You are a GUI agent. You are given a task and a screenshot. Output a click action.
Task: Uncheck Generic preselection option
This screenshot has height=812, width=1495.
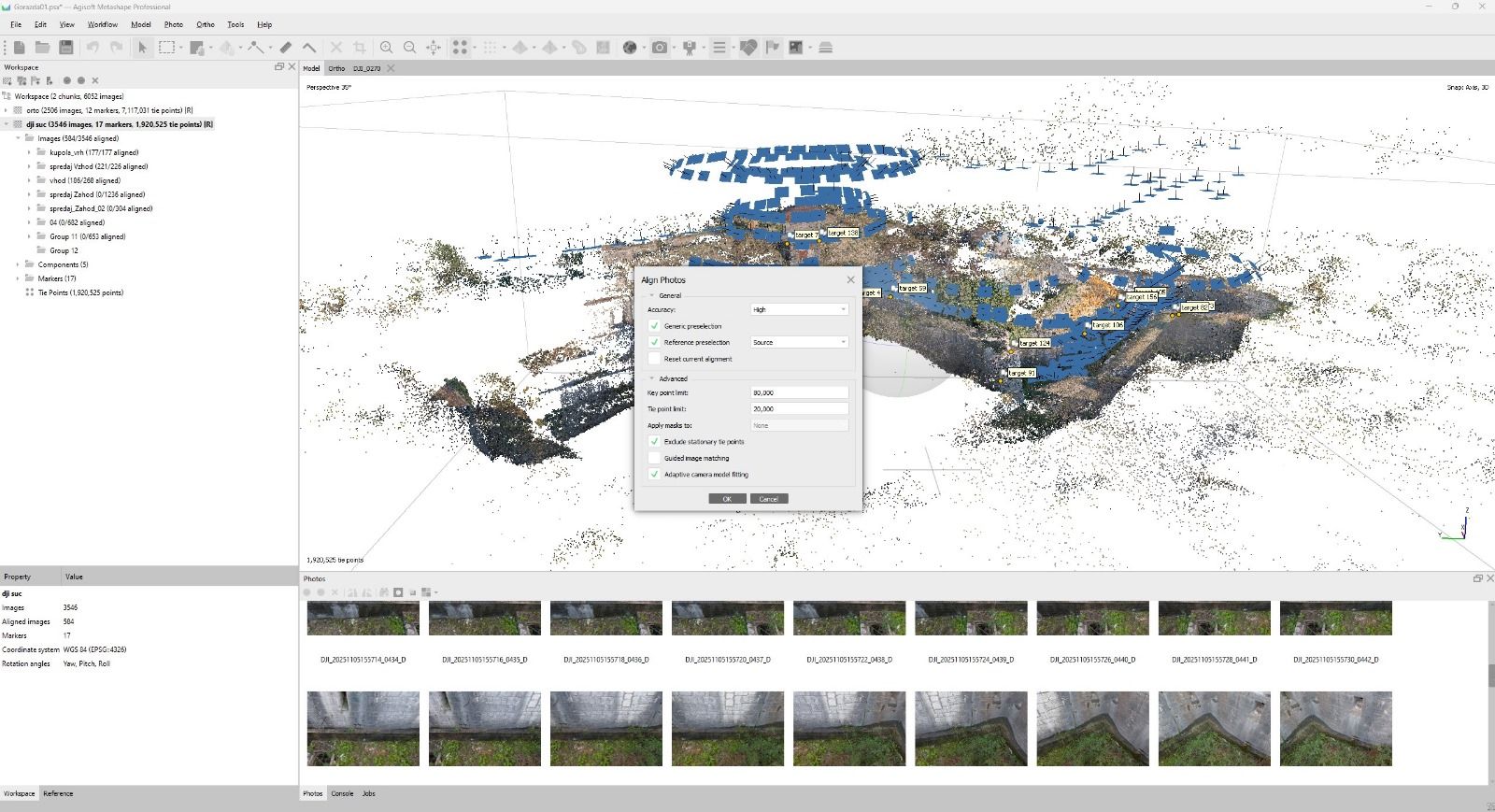(x=654, y=326)
